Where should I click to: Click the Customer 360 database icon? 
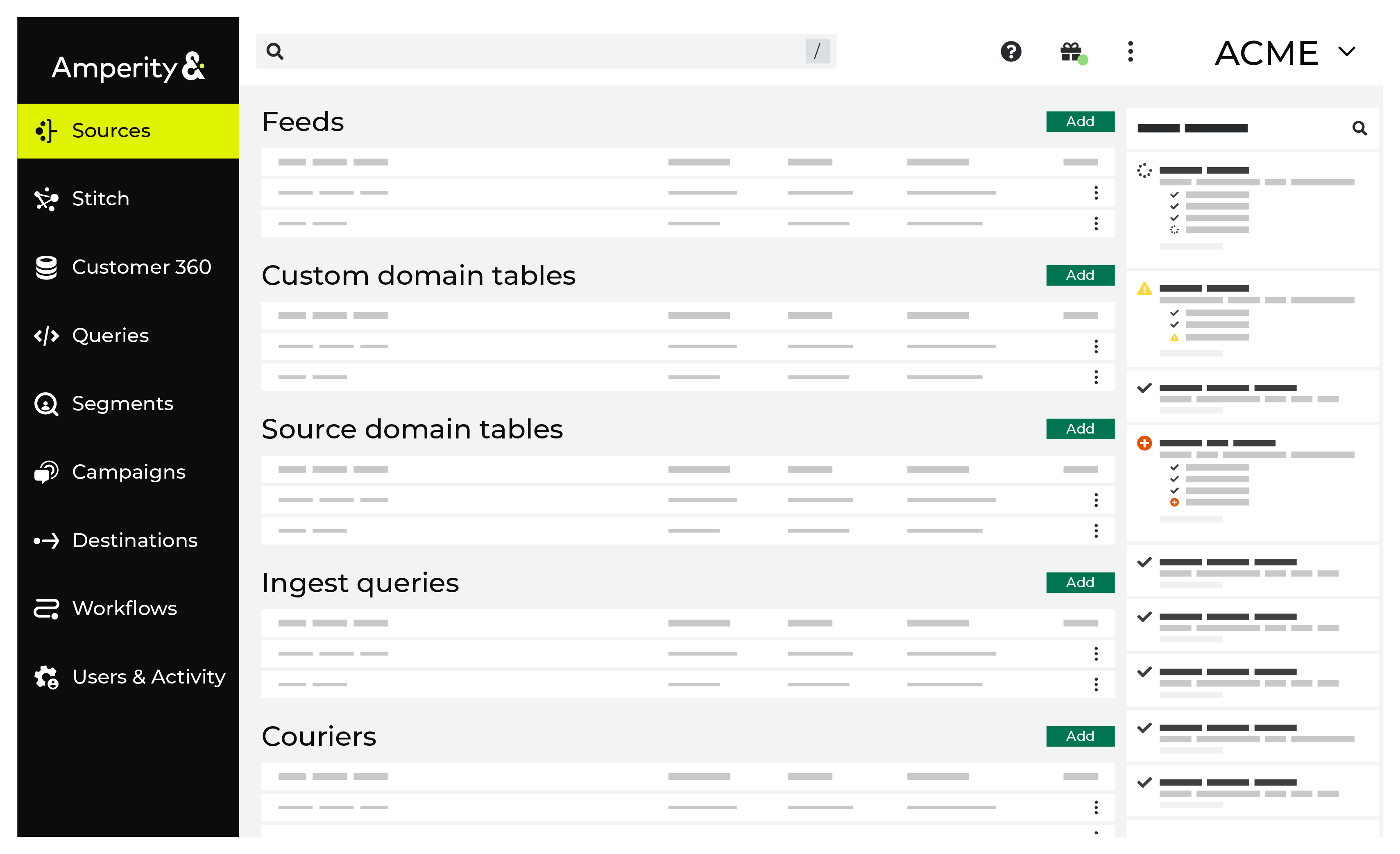[x=46, y=267]
